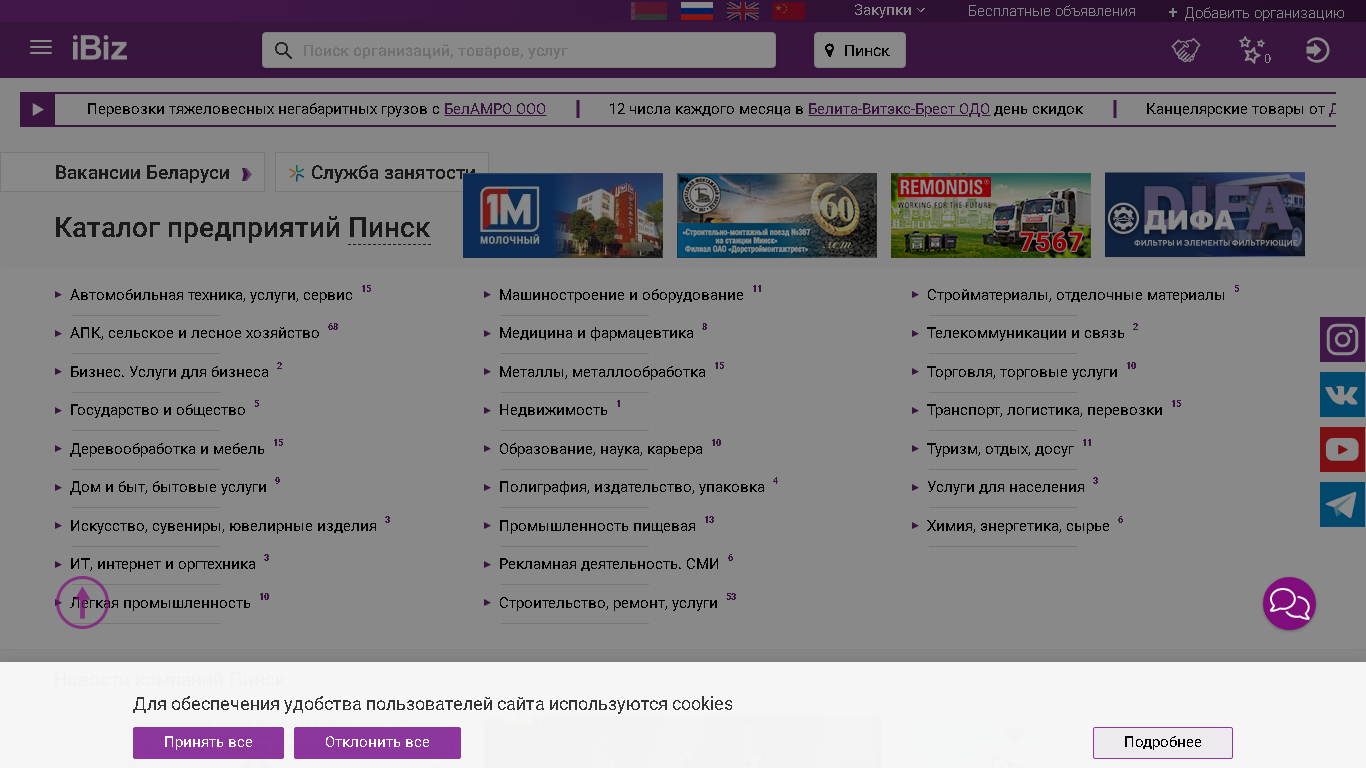Open Туризм, отдых, досуг category

coord(1000,449)
